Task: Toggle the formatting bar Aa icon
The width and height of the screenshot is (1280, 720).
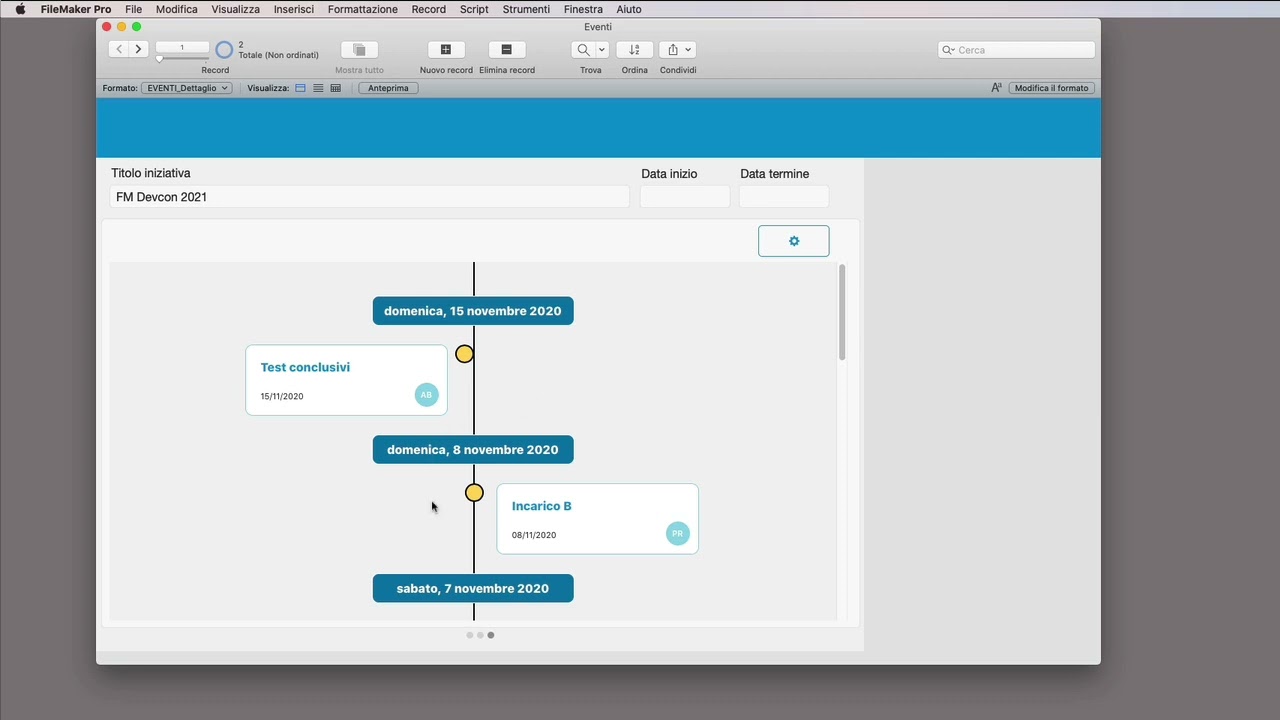Action: tap(996, 88)
